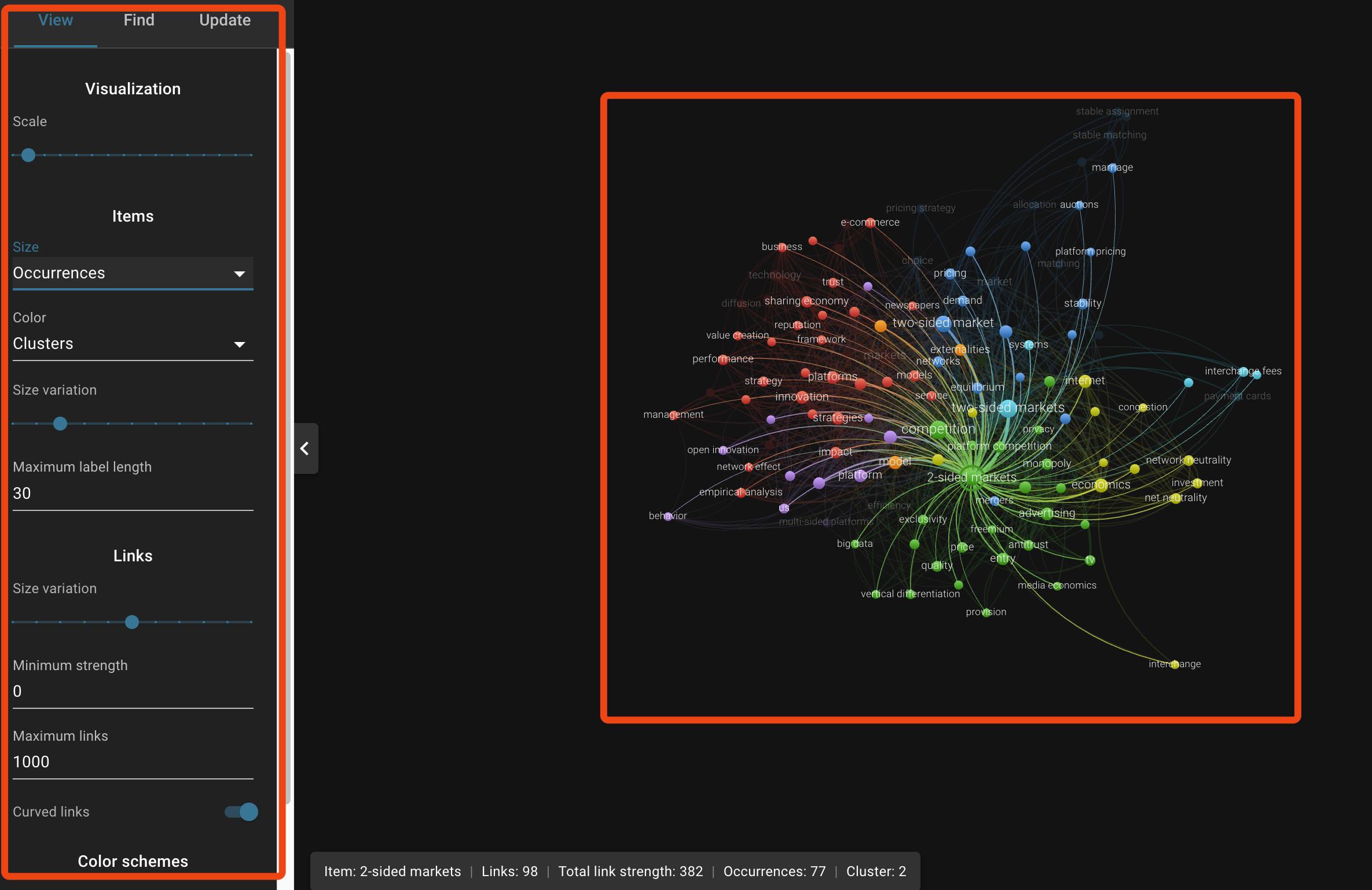
Task: Click the 'net neutrality' node
Action: click(1176, 498)
